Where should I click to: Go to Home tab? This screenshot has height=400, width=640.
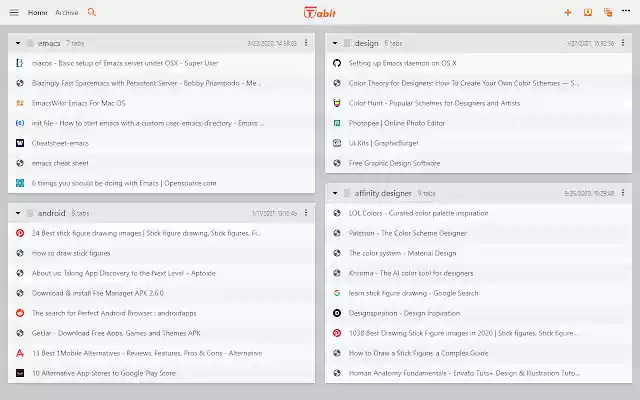pos(38,13)
